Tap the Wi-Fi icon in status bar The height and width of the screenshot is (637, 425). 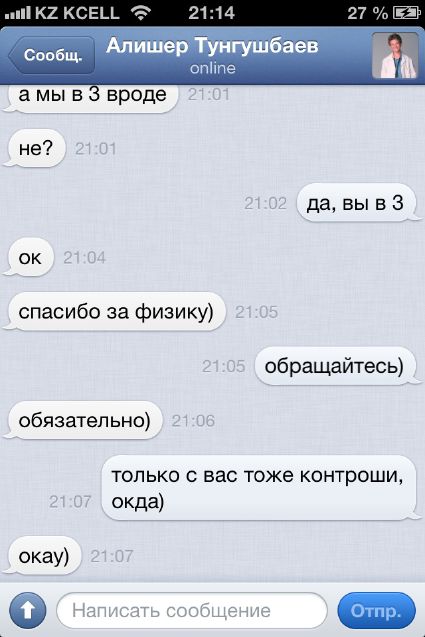coord(141,13)
